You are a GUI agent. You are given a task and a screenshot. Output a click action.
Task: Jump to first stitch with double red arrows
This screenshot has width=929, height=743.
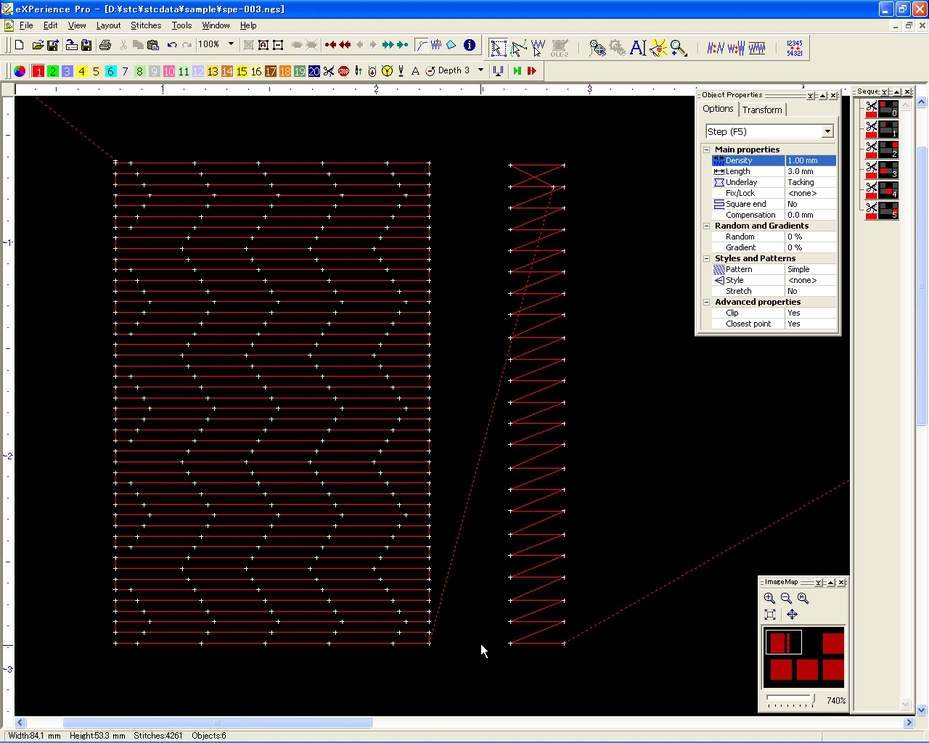[345, 45]
